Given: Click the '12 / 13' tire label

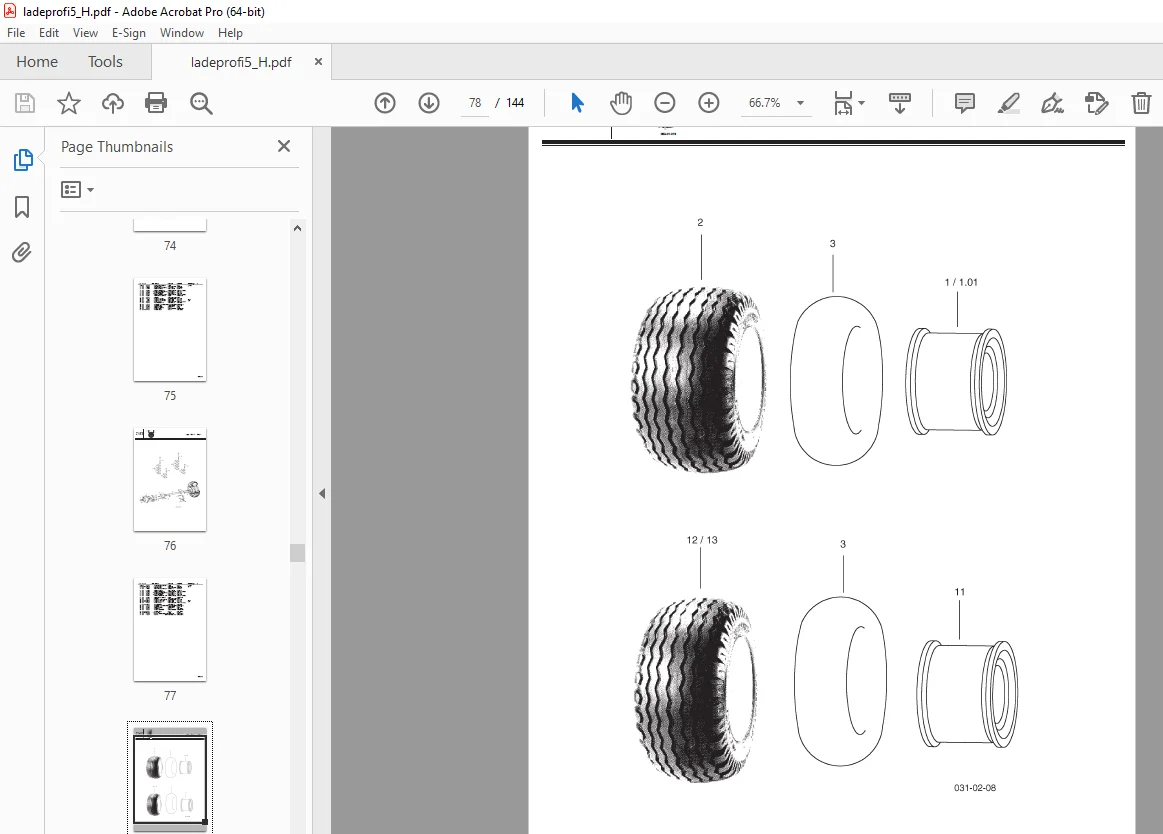Looking at the screenshot, I should [702, 539].
